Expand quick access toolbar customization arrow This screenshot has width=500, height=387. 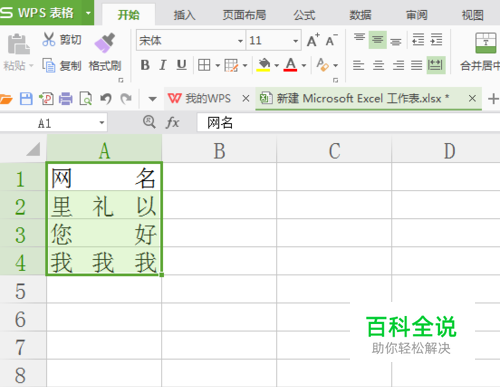tap(152, 99)
